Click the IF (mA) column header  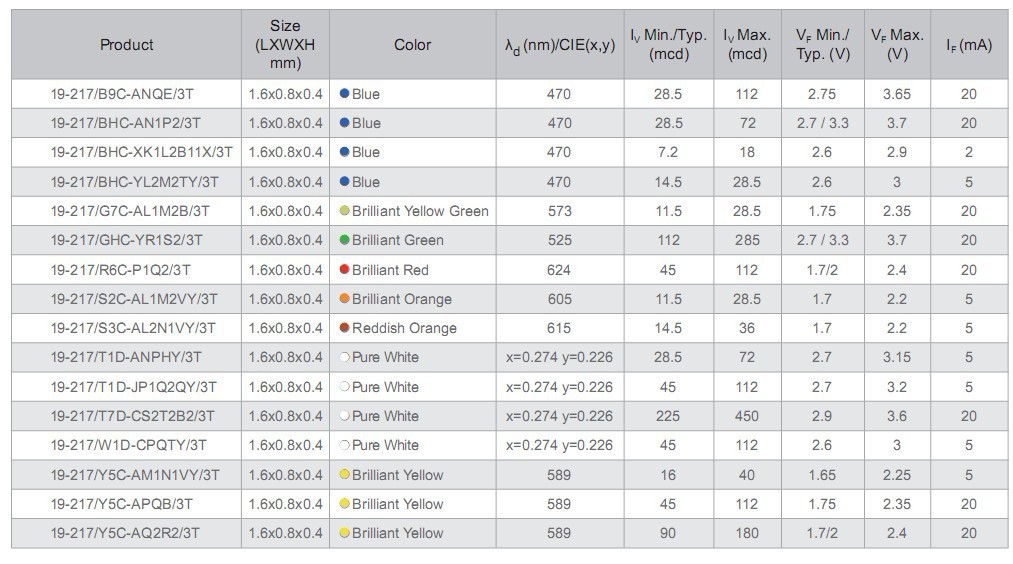point(968,45)
